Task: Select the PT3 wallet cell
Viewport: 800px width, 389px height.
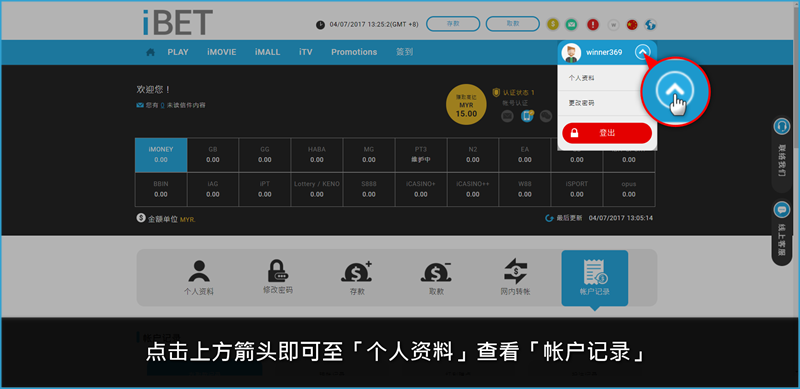Action: [x=421, y=155]
